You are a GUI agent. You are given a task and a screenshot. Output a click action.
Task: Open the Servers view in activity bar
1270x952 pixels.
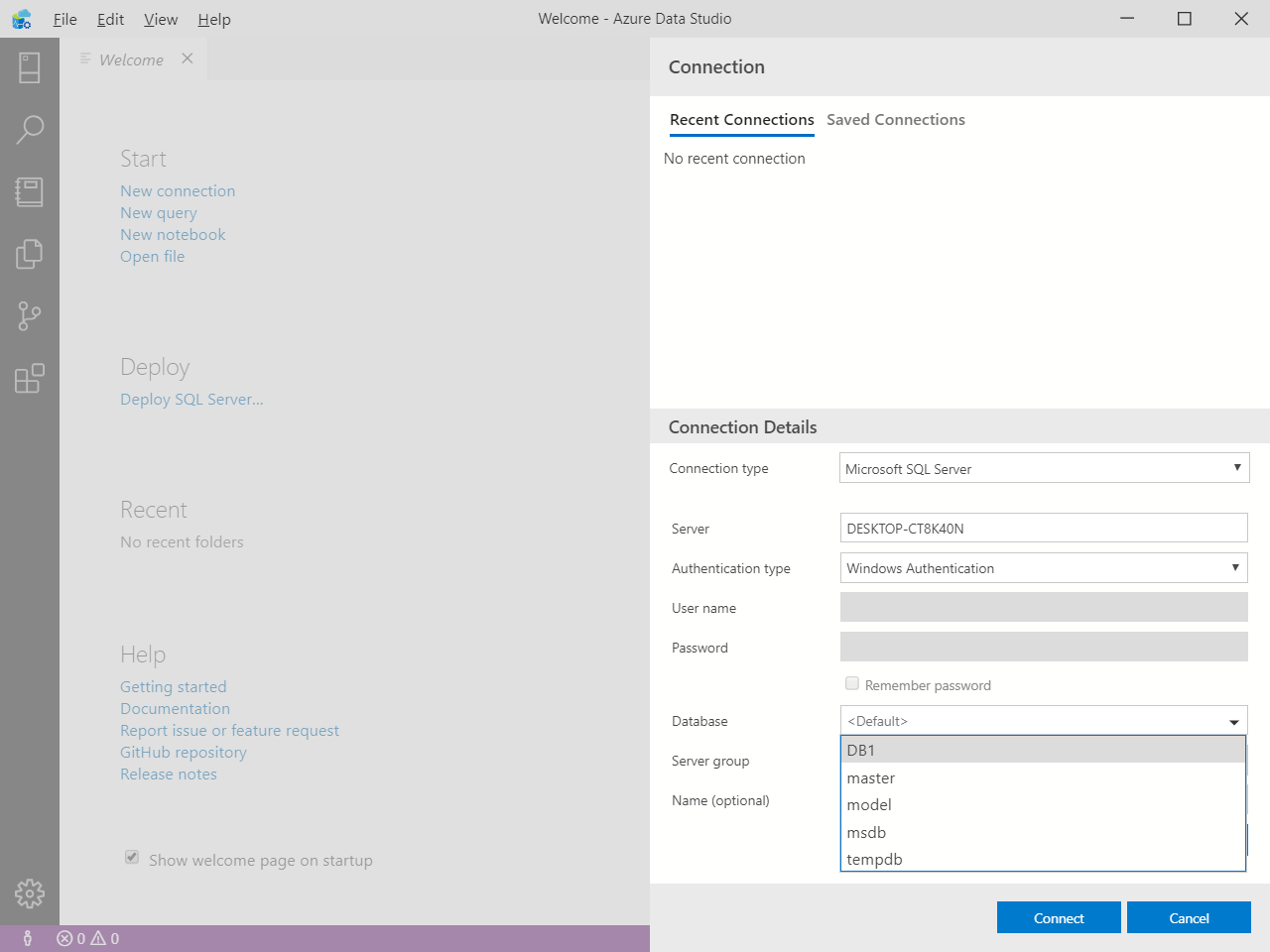click(30, 67)
